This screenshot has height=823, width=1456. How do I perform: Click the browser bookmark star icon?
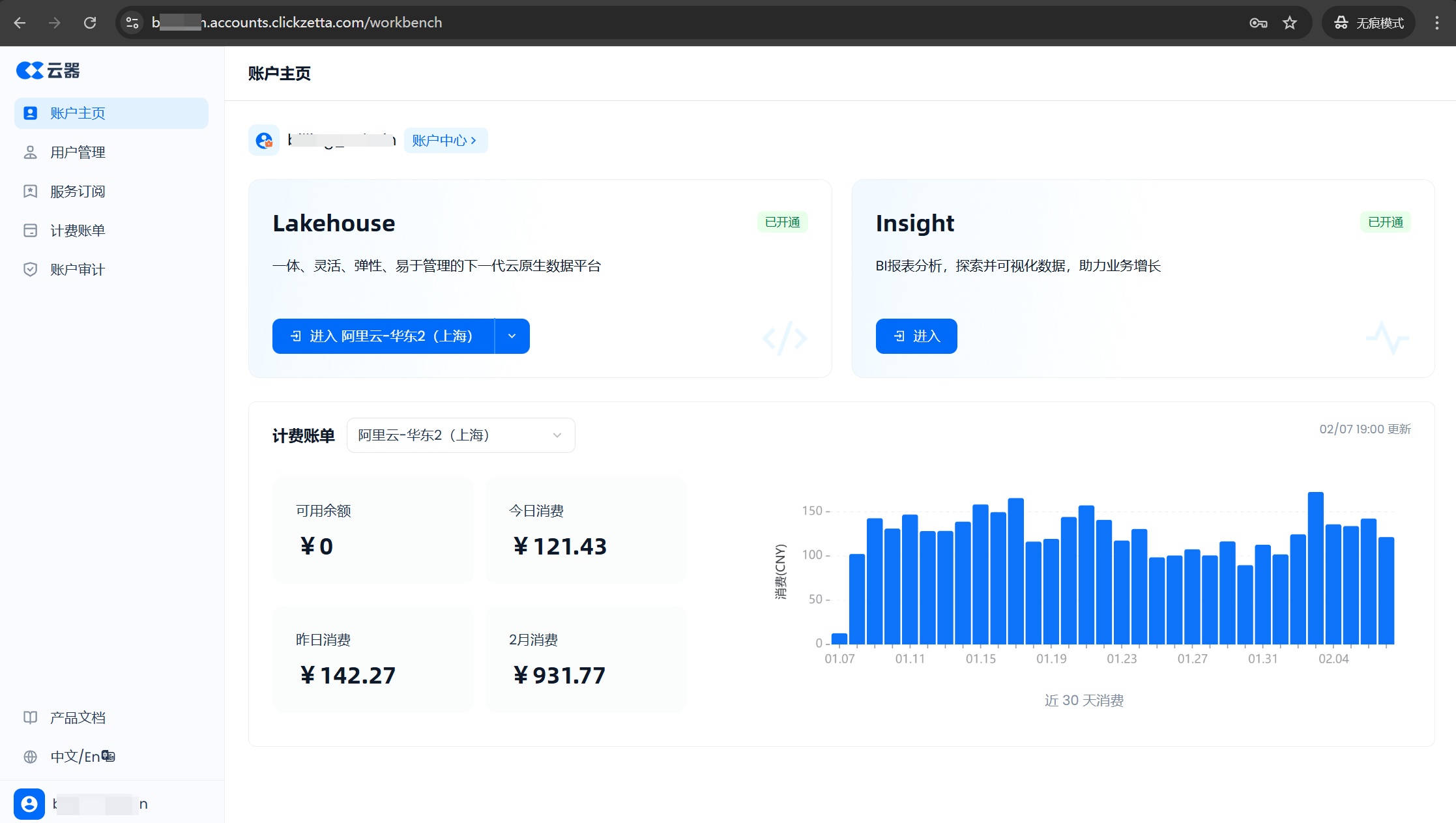[1289, 23]
